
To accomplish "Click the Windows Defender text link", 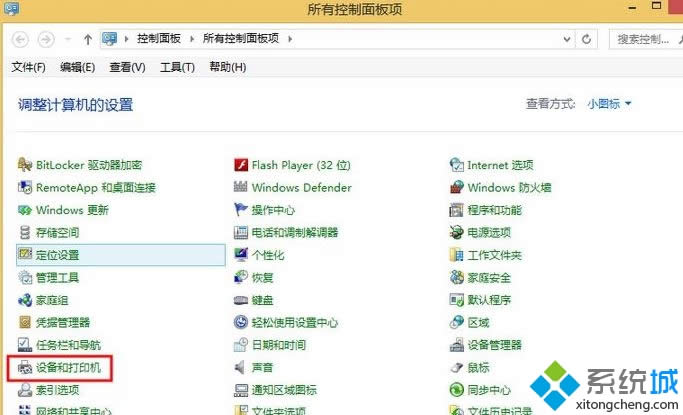I will click(x=301, y=188).
